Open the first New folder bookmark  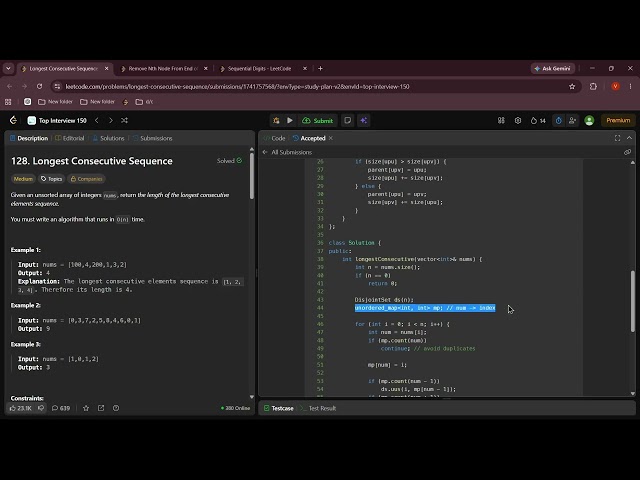[55, 102]
